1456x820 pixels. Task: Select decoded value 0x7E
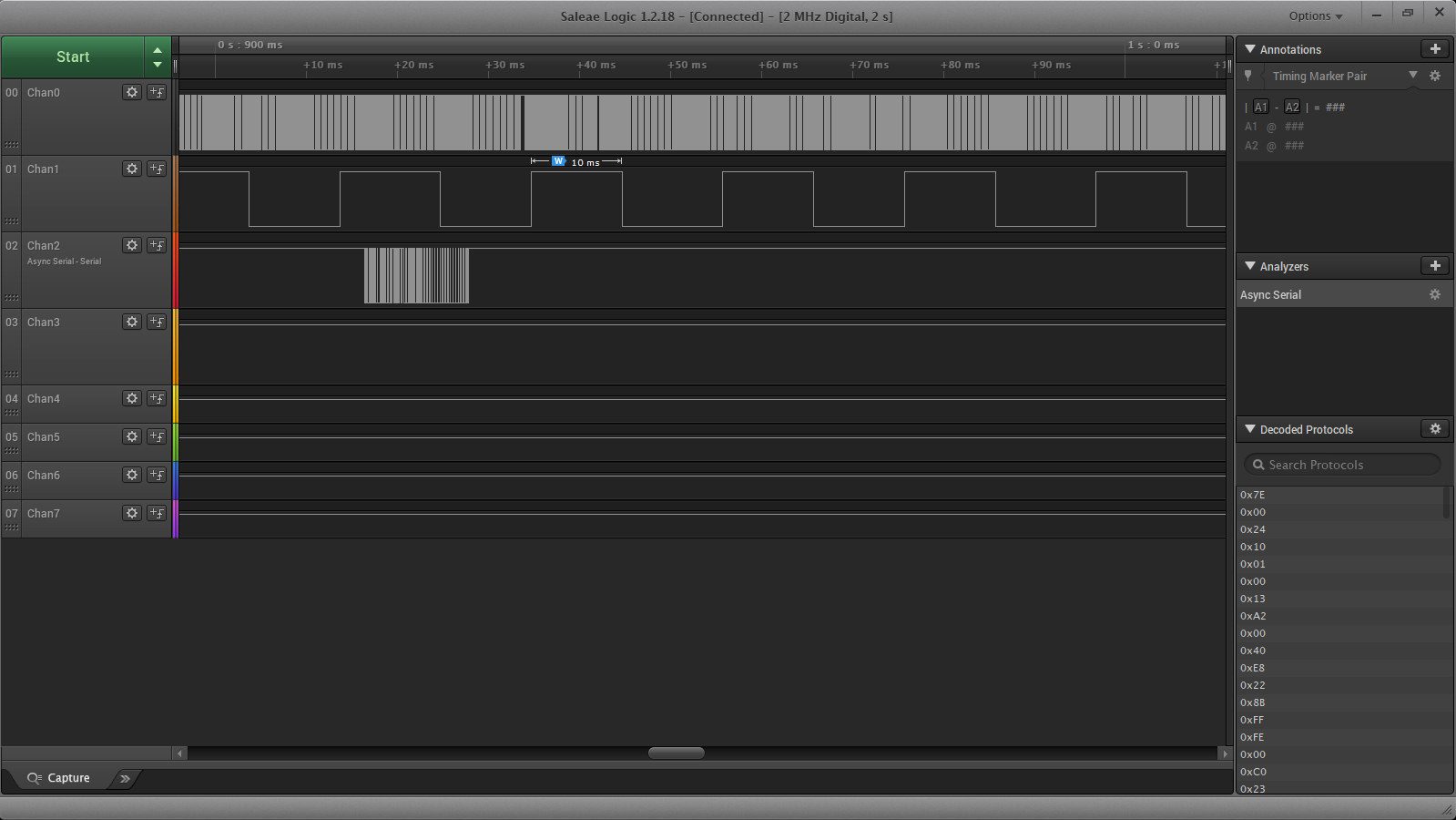[x=1252, y=495]
